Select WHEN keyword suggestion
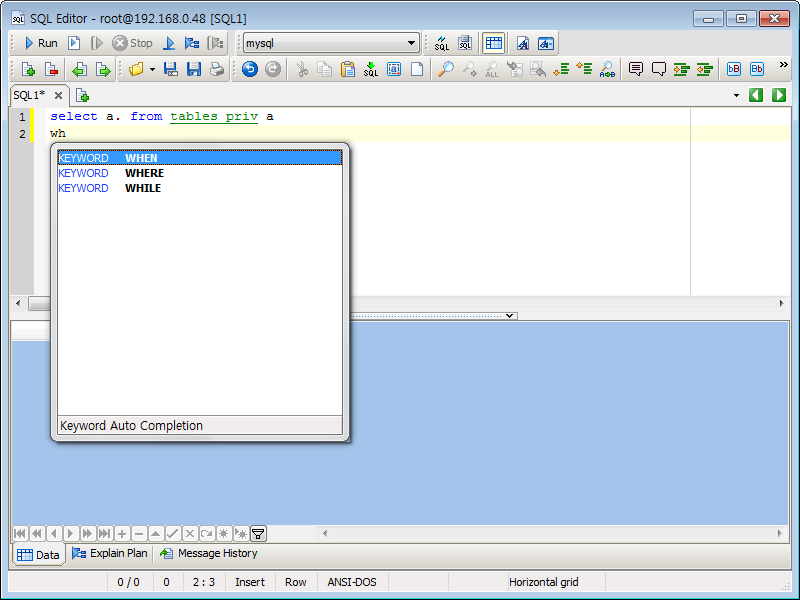800x600 pixels. coord(199,158)
